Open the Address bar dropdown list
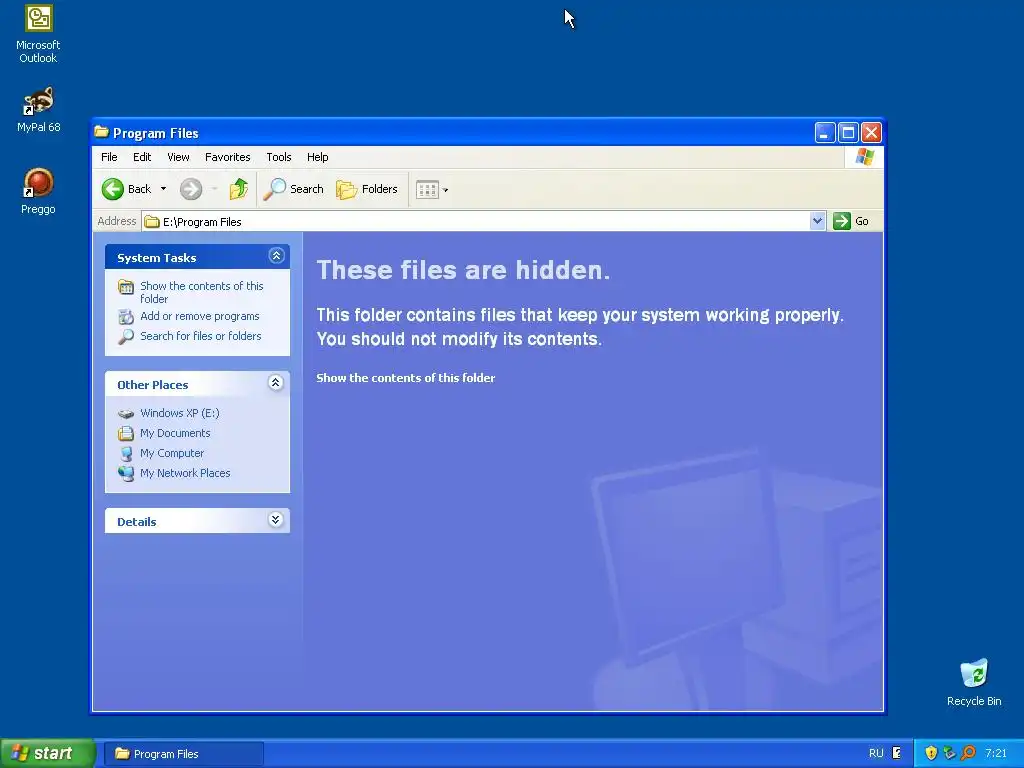The width and height of the screenshot is (1024, 768). coord(817,221)
